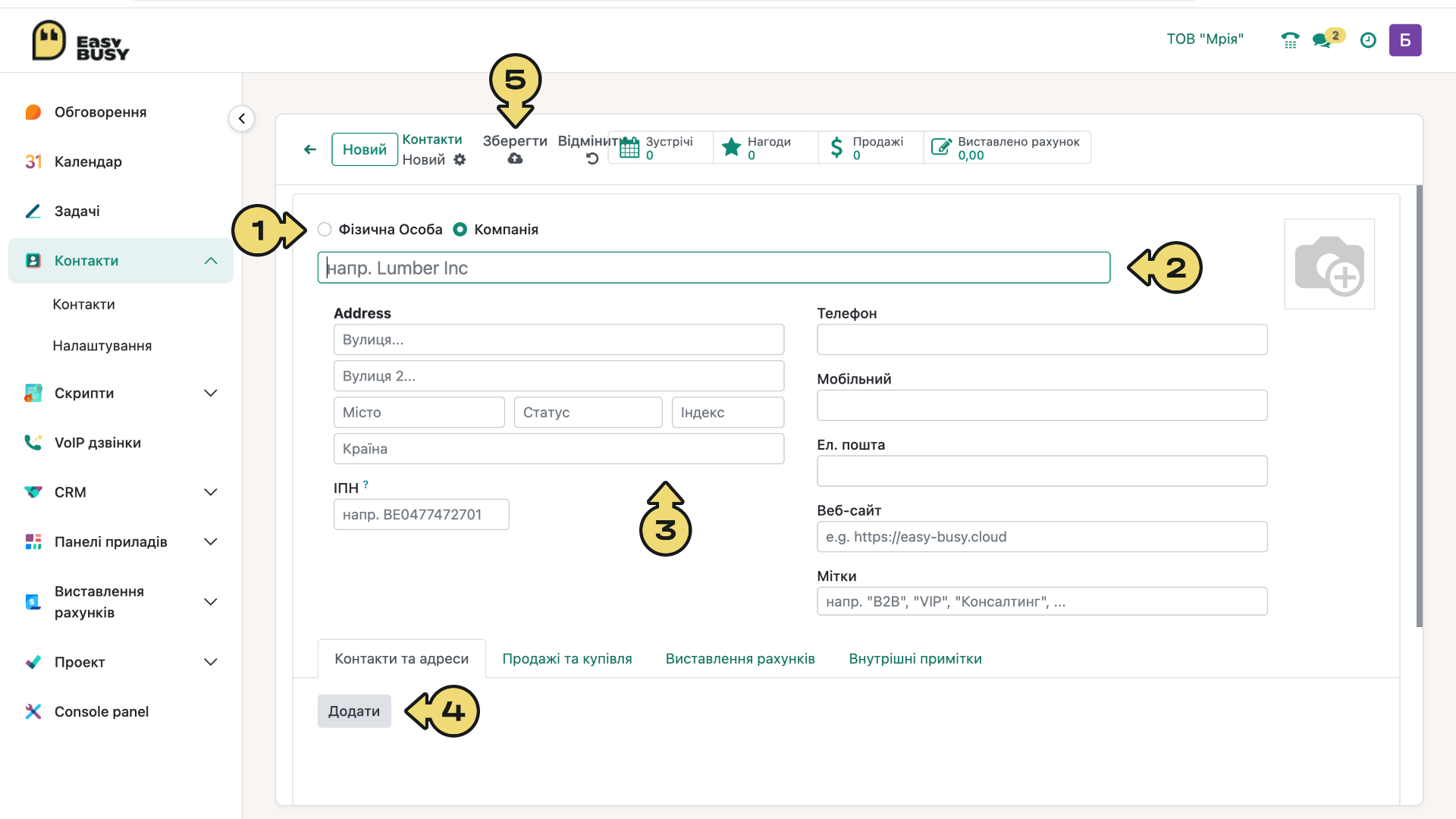Image resolution: width=1456 pixels, height=819 pixels.
Task: Focus the Веб-сайт input field
Action: tap(1042, 537)
